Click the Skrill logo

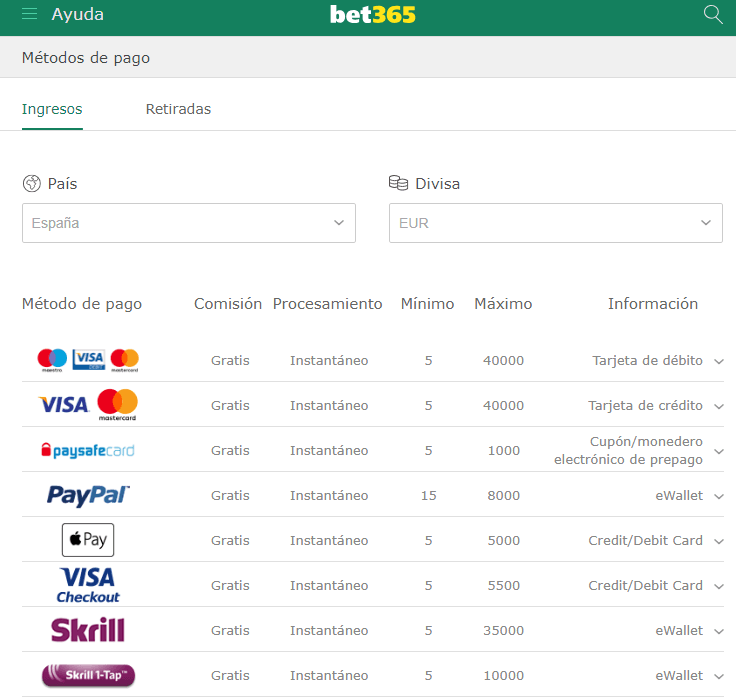(88, 630)
